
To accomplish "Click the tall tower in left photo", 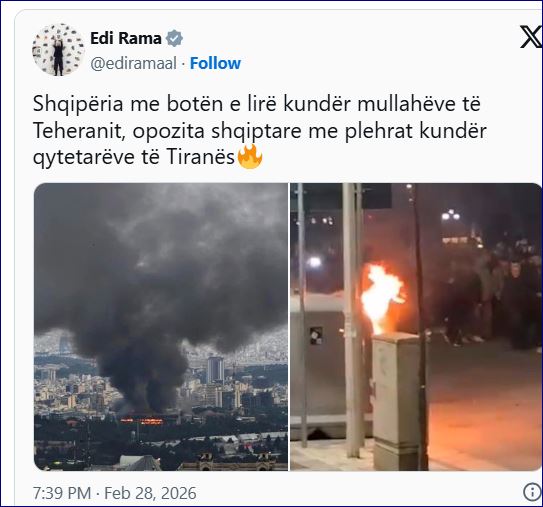I will click(x=215, y=371).
